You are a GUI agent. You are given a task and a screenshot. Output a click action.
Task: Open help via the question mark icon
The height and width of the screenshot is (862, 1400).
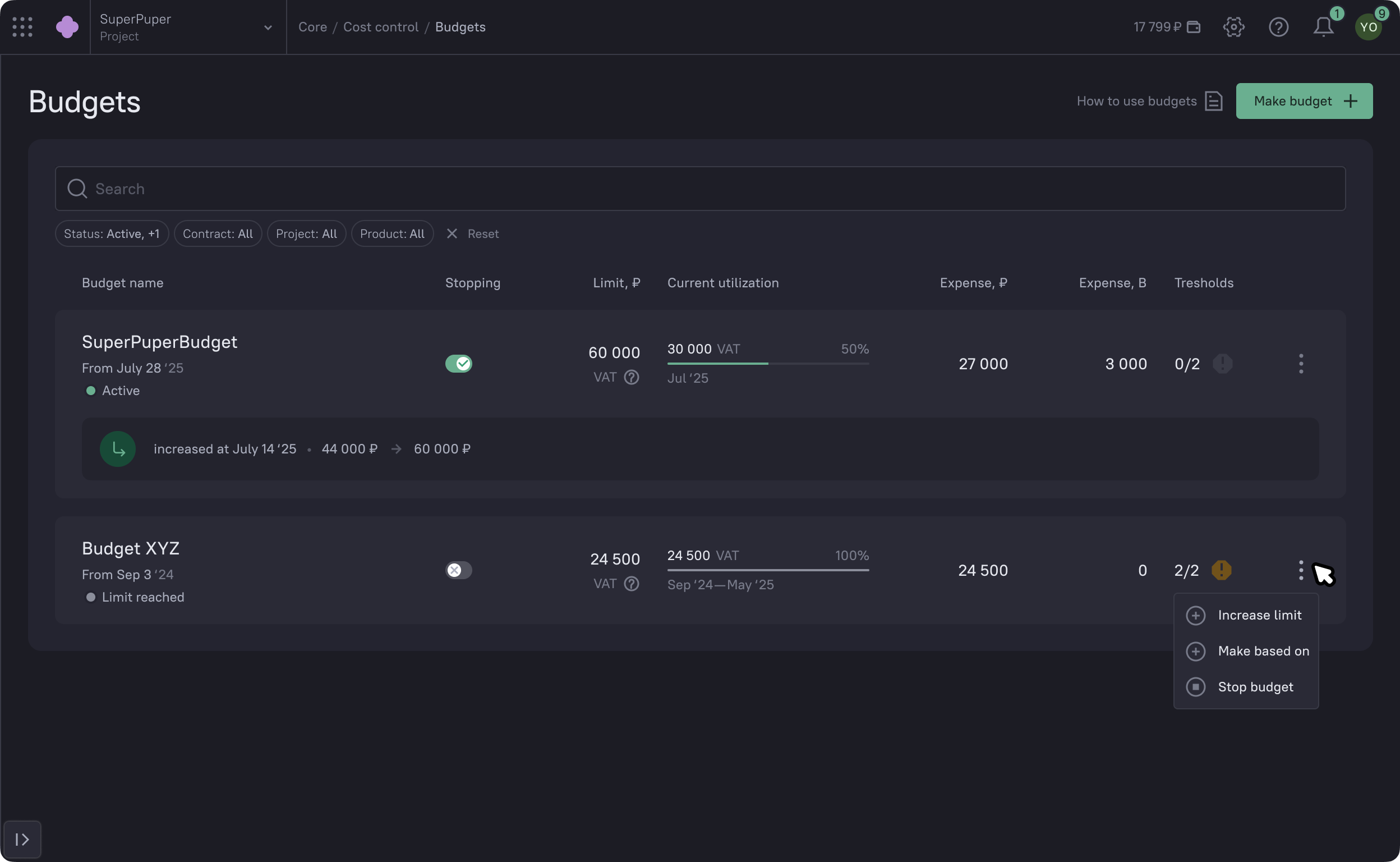pyautogui.click(x=1278, y=27)
